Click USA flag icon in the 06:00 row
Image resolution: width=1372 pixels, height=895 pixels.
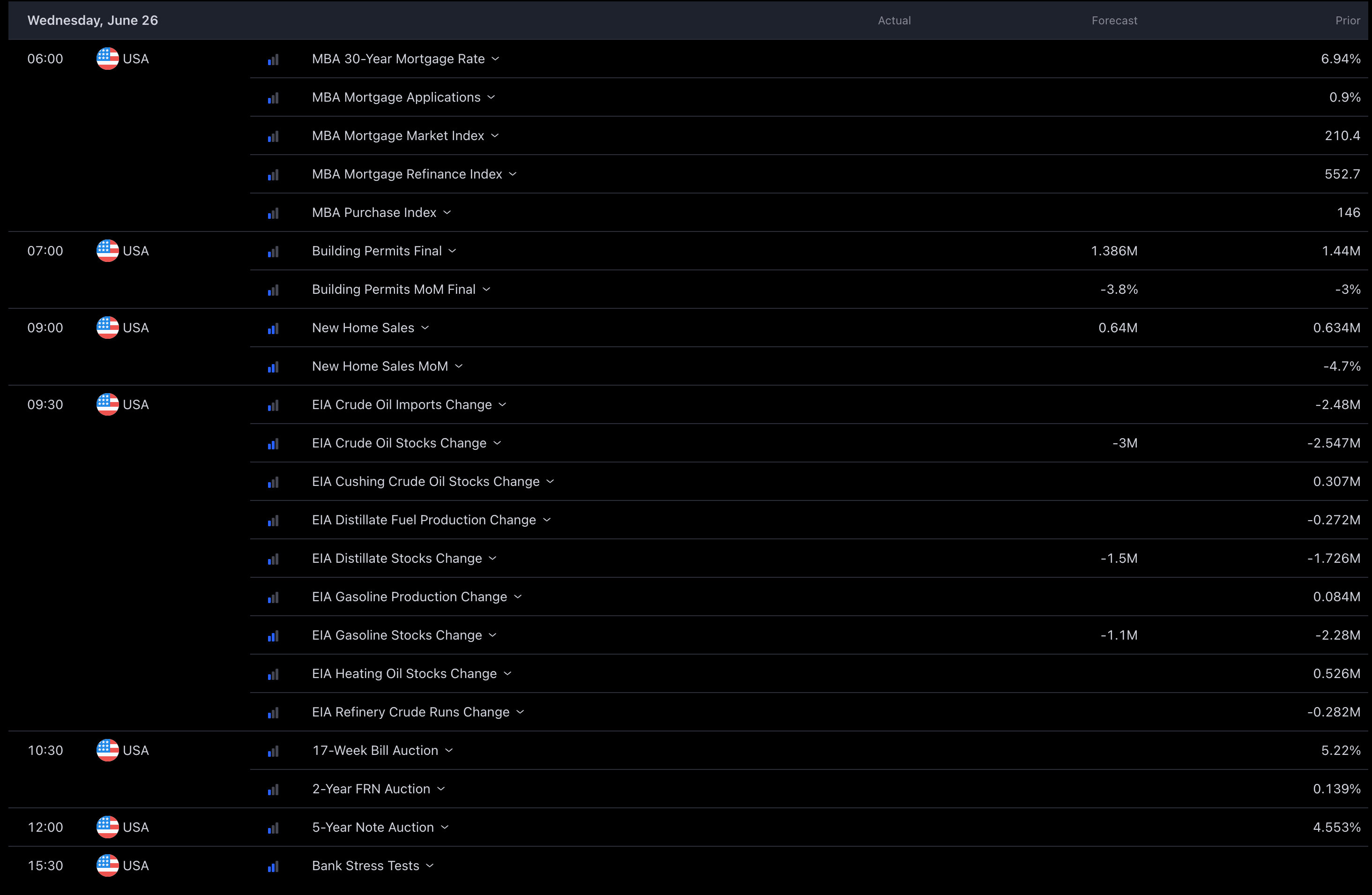click(107, 59)
